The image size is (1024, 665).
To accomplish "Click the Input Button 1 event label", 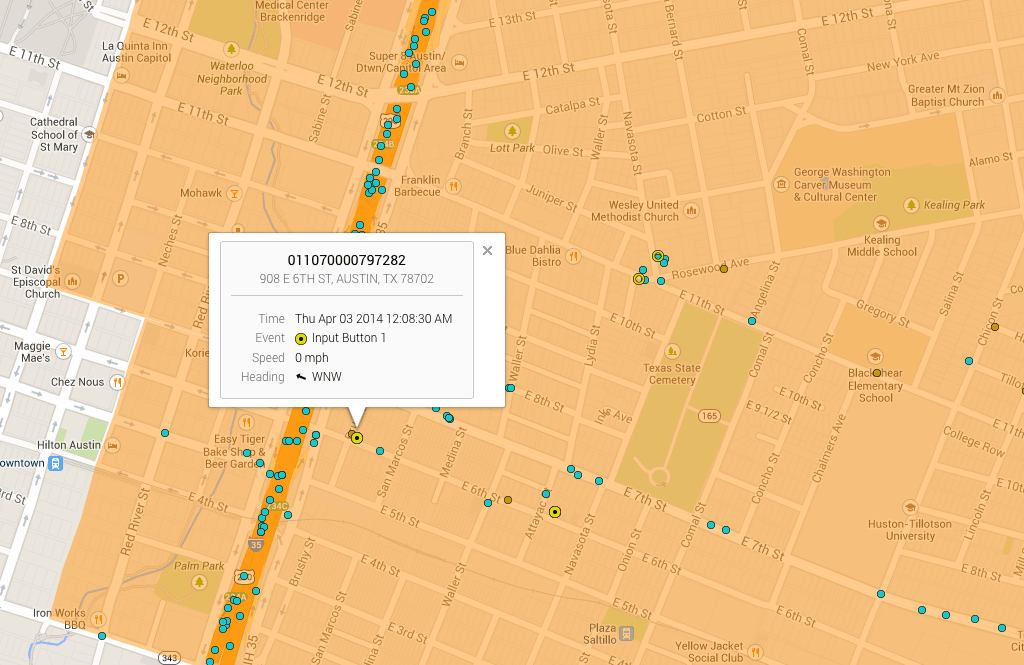I will pyautogui.click(x=349, y=338).
